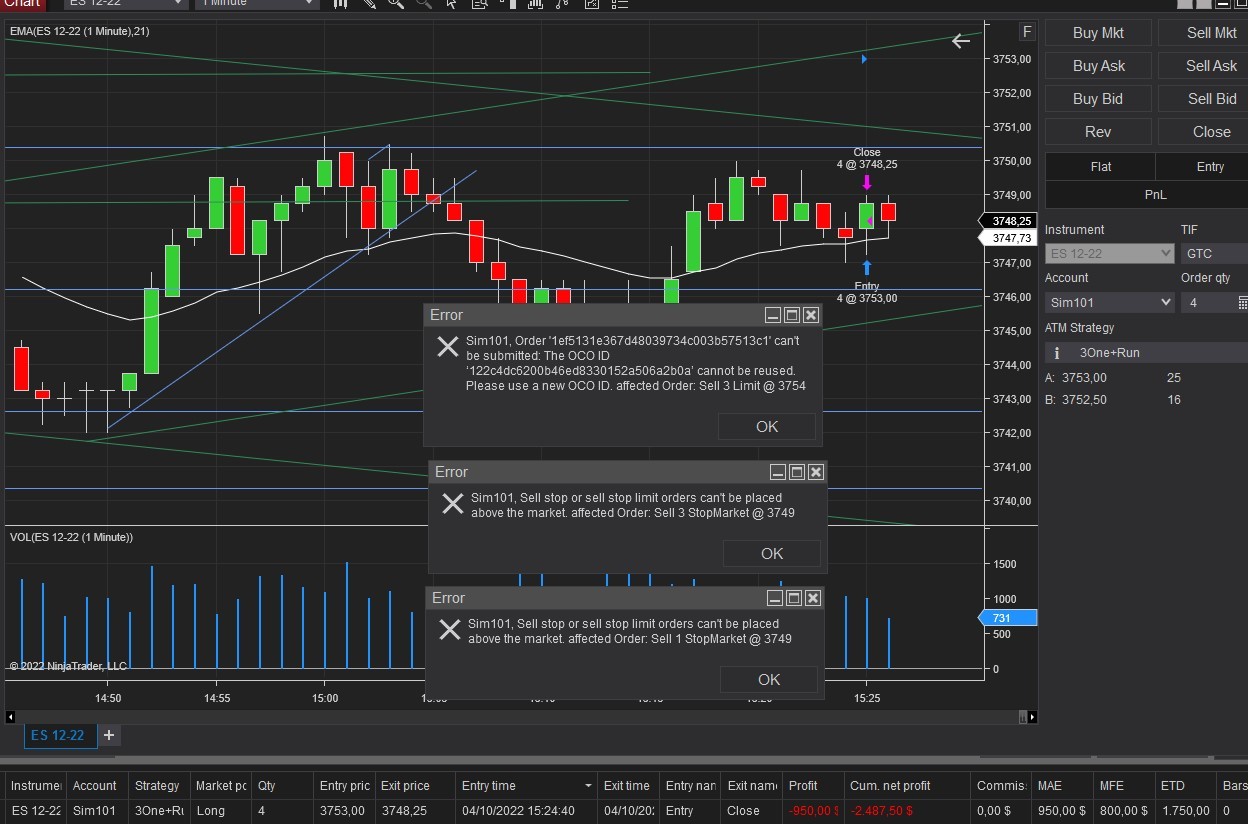The width and height of the screenshot is (1248, 824).
Task: Close the Sell 1 StopMarket error dialog
Action: click(x=813, y=598)
